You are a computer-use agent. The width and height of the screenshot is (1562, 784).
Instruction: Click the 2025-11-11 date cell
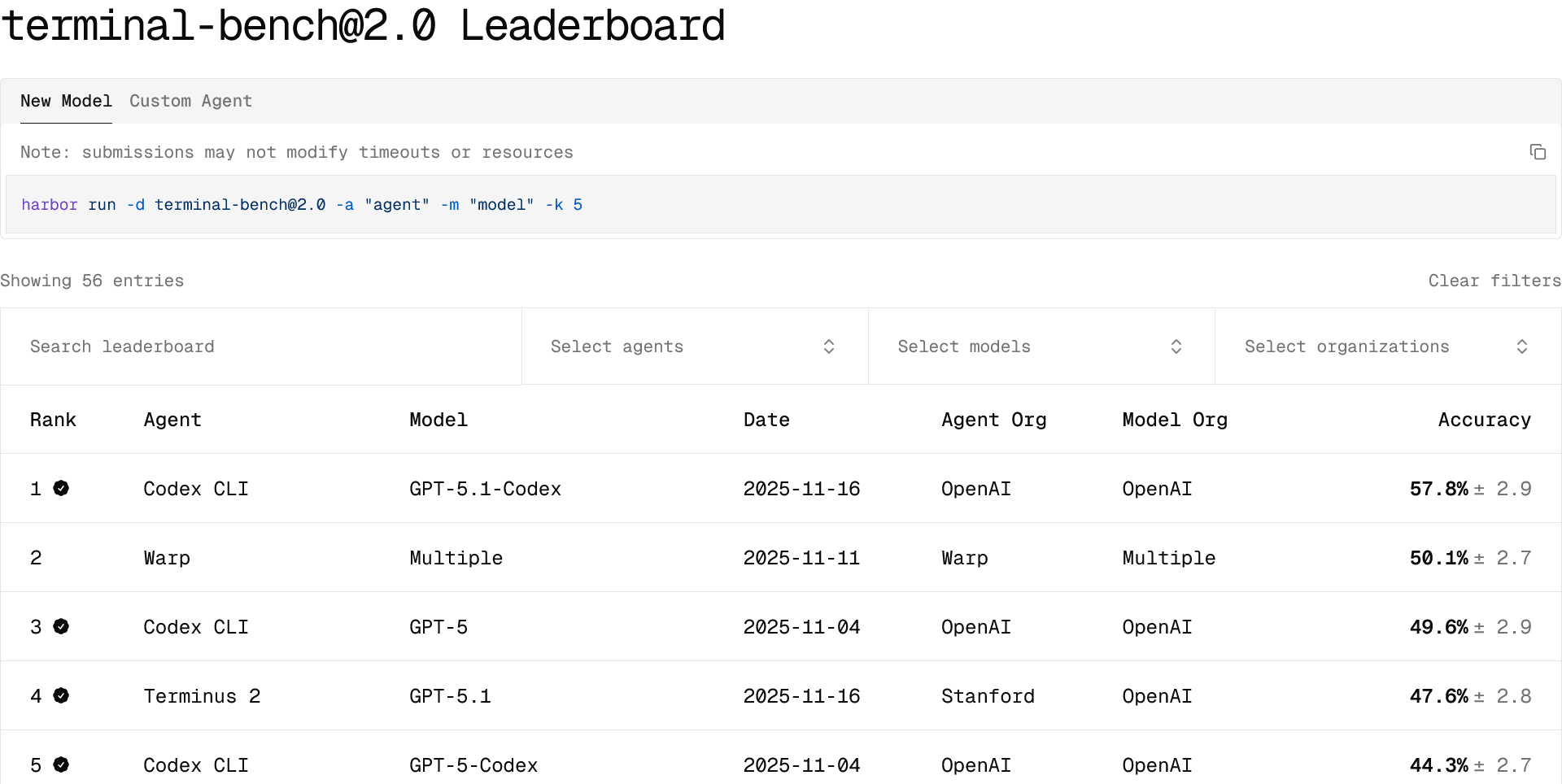click(x=801, y=558)
